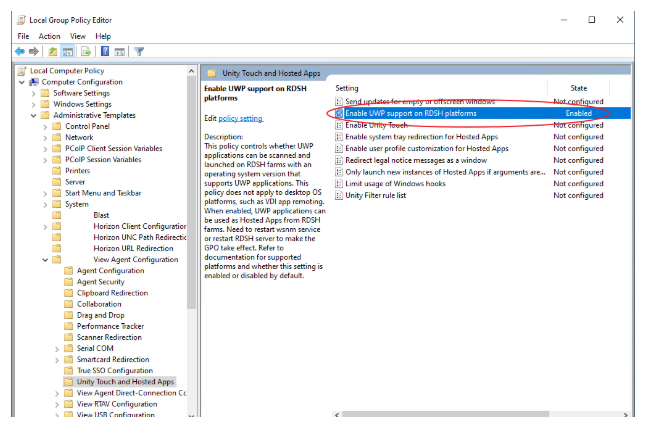Image resolution: width=653 pixels, height=431 pixels.
Task: Collapse the View Agent Configuration folder
Action: tap(45, 259)
